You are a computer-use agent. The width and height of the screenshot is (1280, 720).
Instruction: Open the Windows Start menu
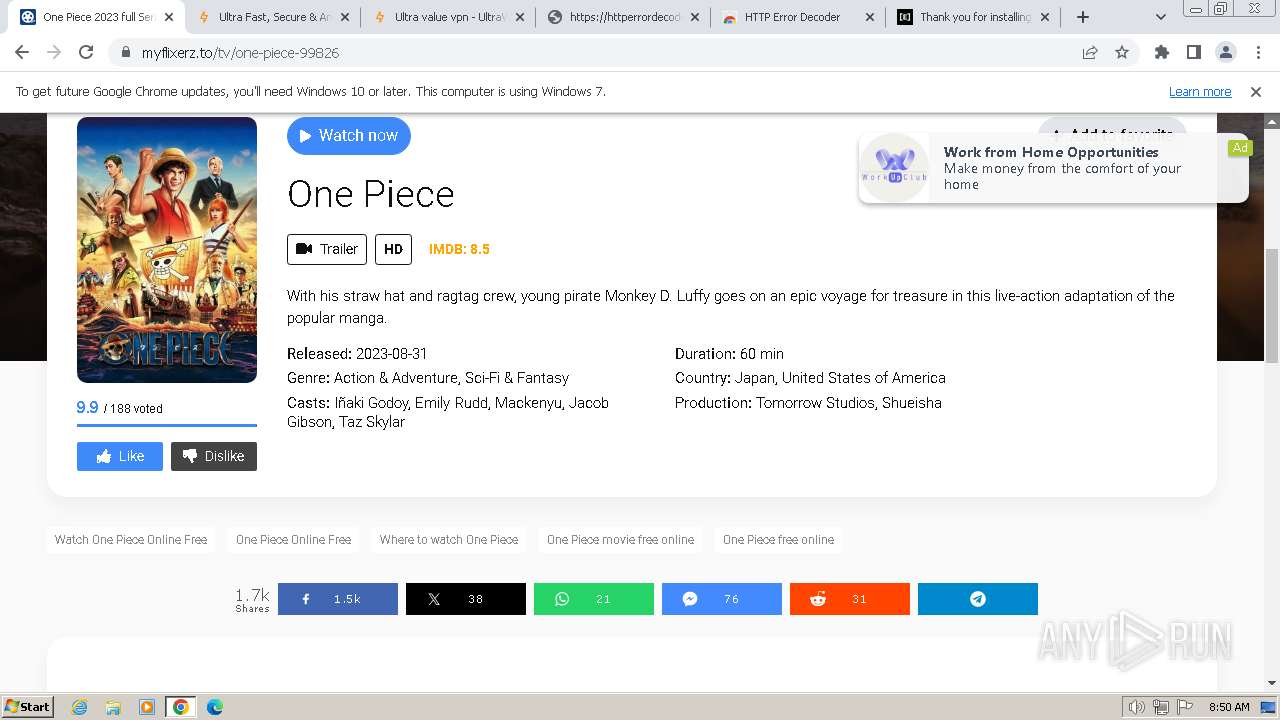pos(28,706)
